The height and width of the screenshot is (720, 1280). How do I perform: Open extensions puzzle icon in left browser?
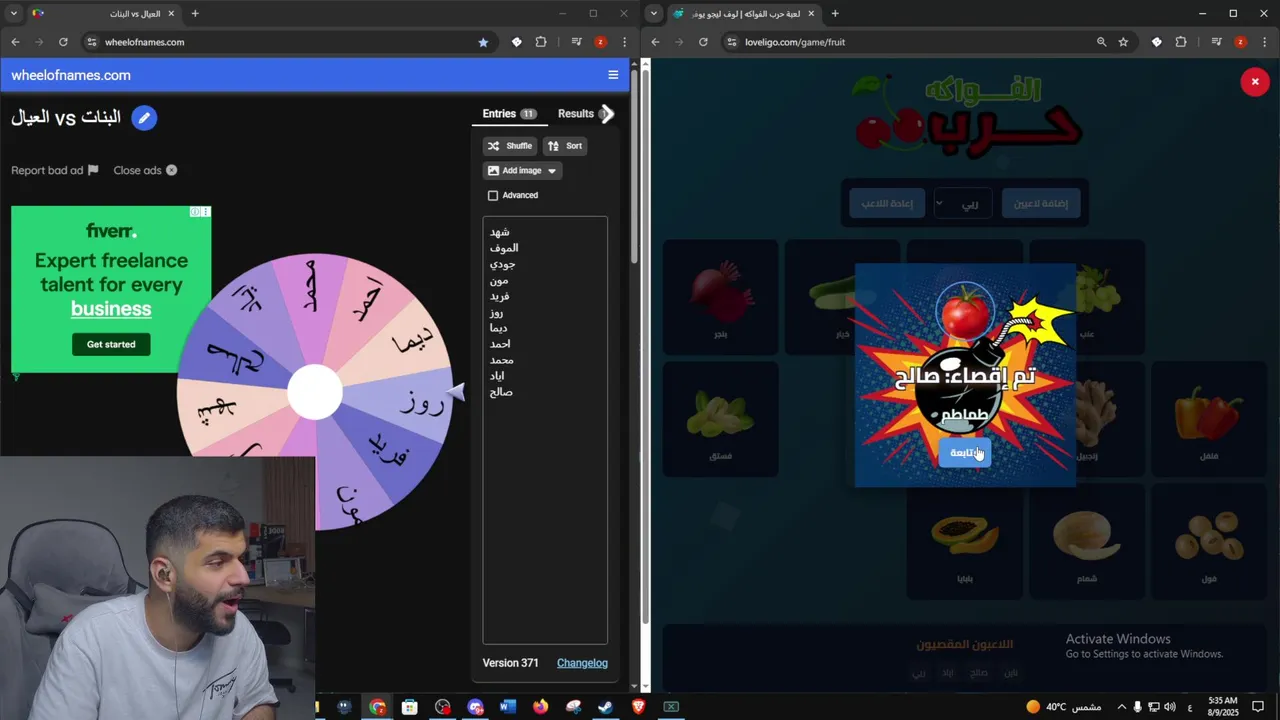pos(541,42)
